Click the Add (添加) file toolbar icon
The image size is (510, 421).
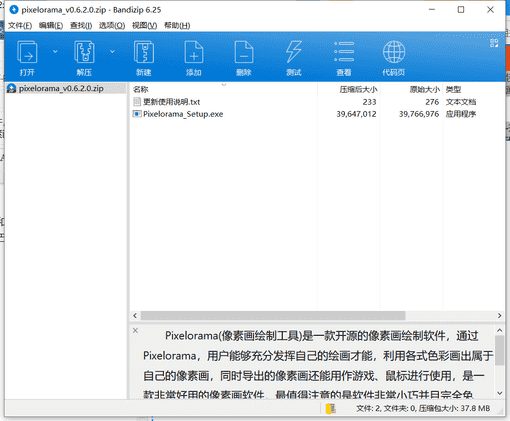(194, 52)
